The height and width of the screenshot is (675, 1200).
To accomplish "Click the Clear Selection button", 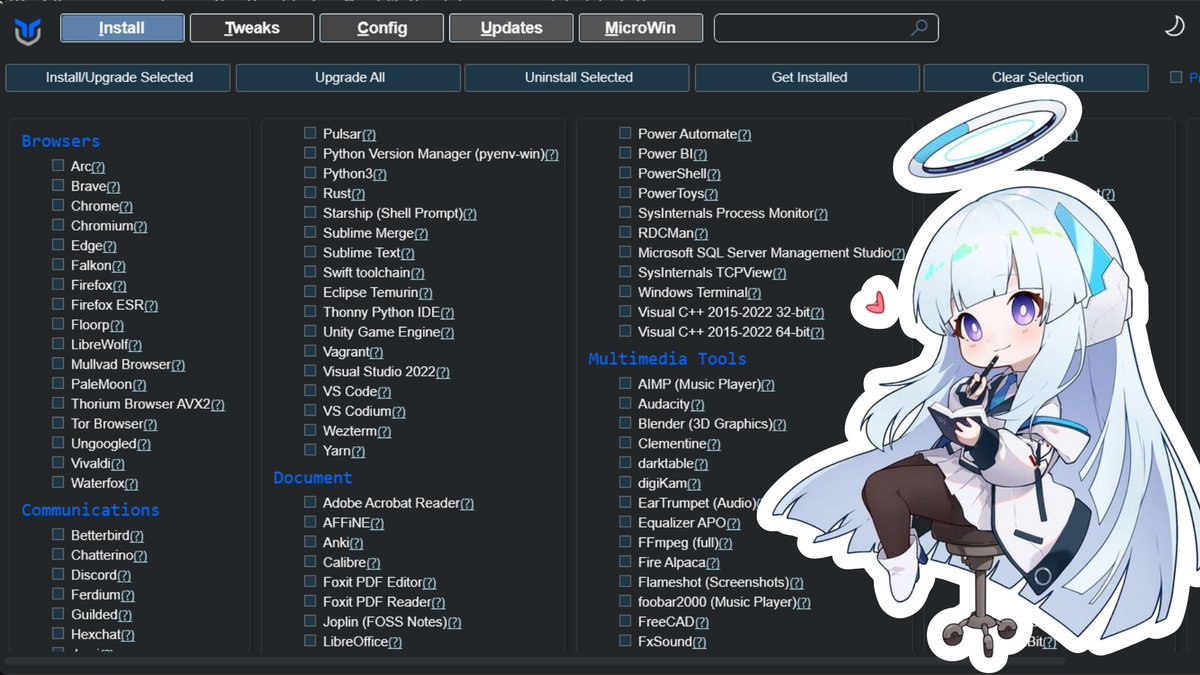I will coord(1037,77).
